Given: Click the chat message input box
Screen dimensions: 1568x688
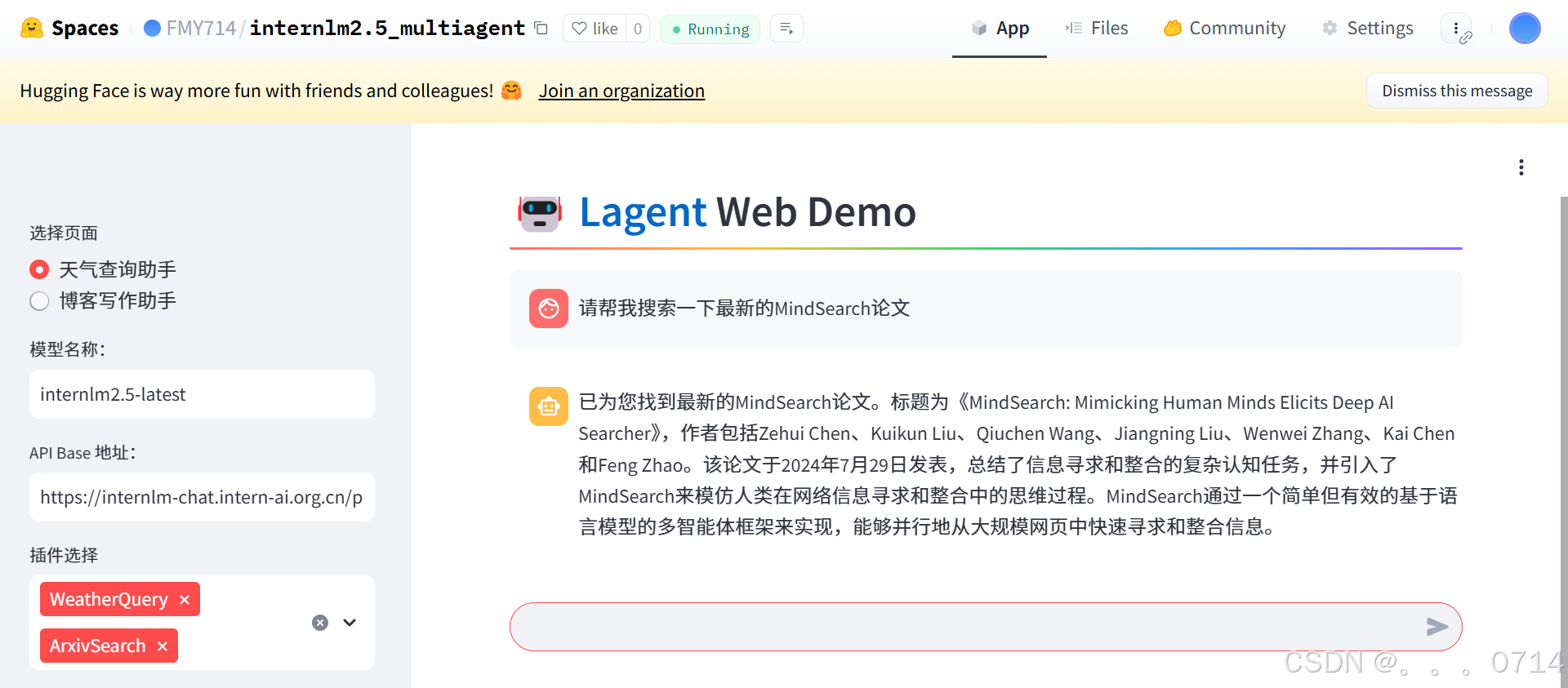Looking at the screenshot, I should [968, 627].
